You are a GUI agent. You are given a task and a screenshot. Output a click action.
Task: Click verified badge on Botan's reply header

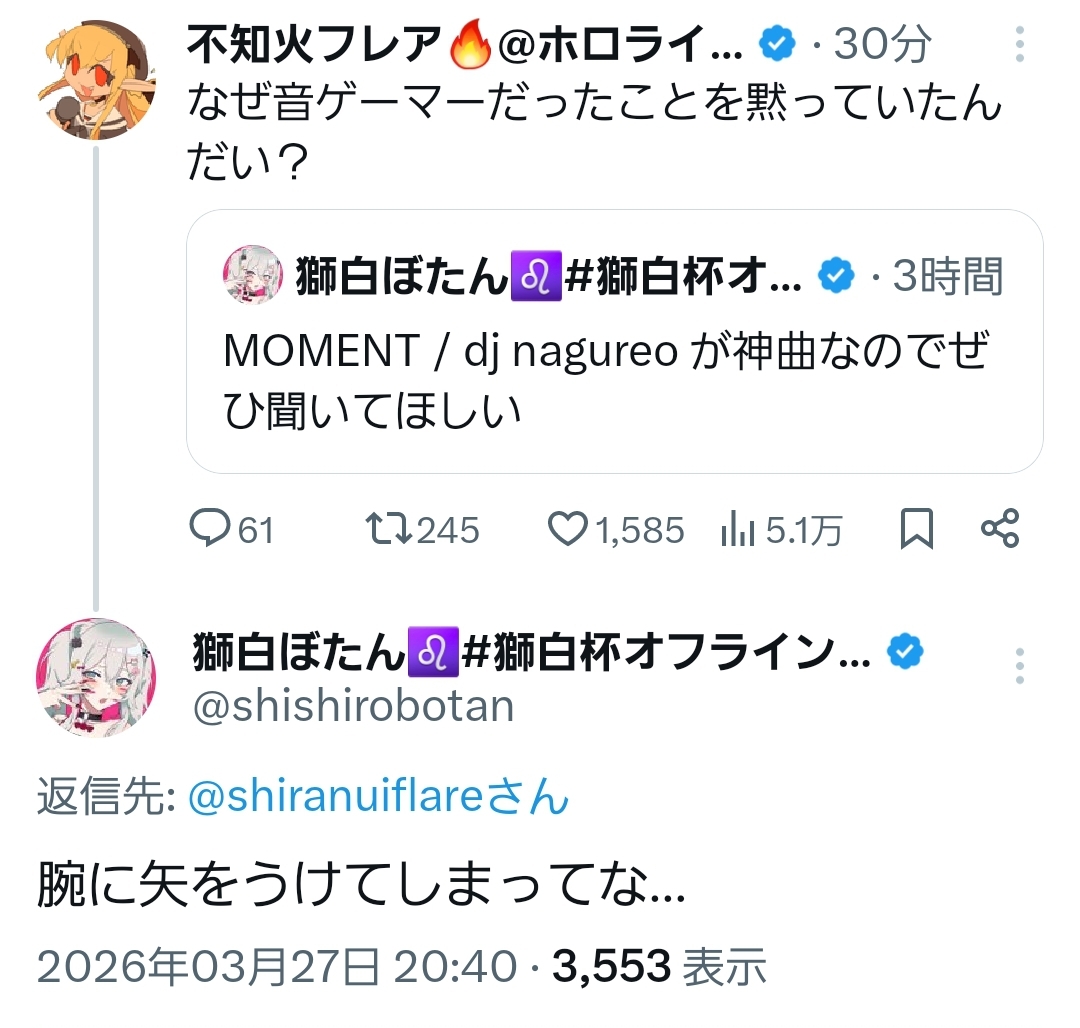coord(906,653)
